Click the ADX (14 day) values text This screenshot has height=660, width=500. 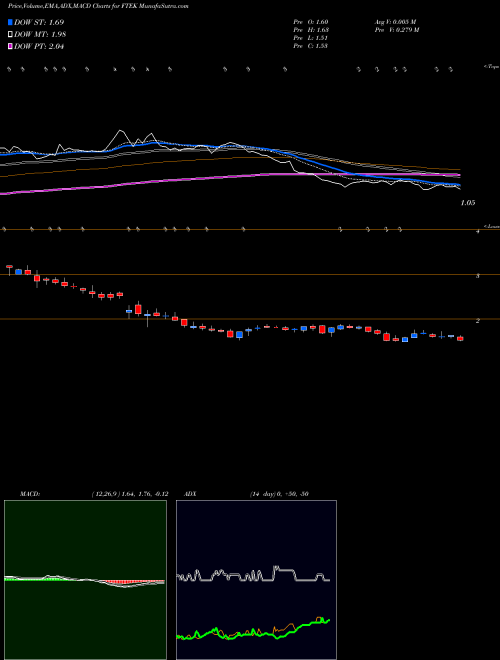click(279, 494)
